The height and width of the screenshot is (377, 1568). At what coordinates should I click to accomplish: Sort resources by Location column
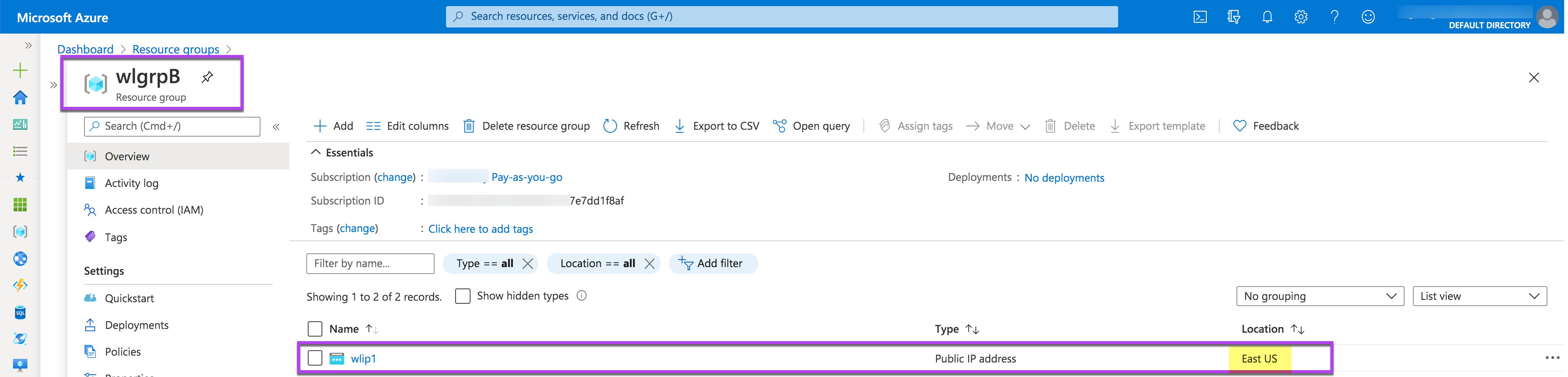point(1273,329)
